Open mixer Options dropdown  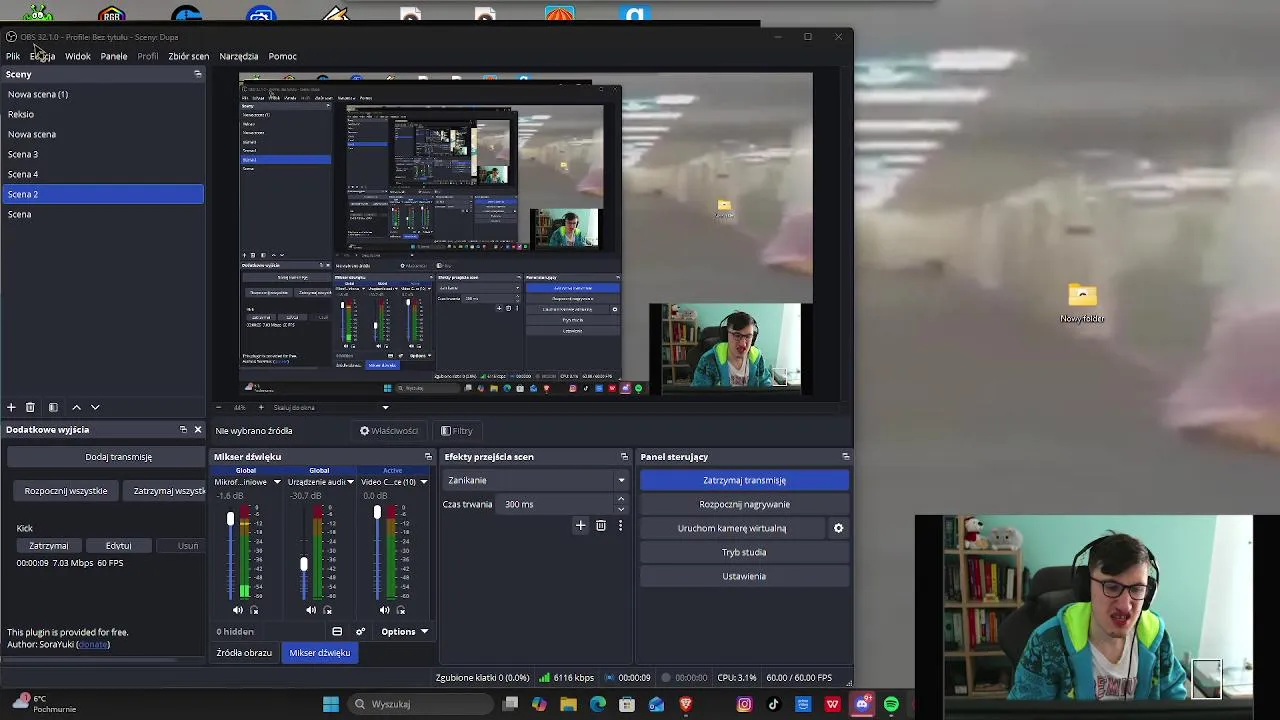[404, 631]
